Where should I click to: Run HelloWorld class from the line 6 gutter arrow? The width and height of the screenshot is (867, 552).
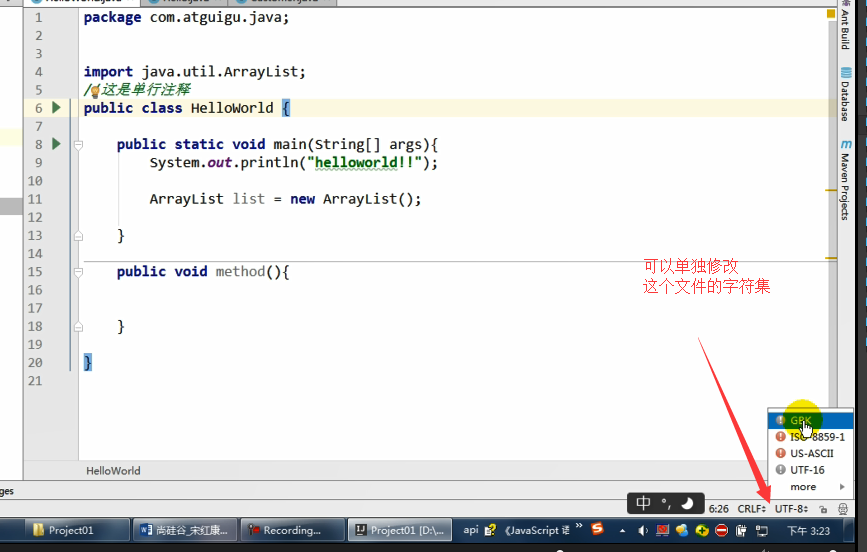56,107
